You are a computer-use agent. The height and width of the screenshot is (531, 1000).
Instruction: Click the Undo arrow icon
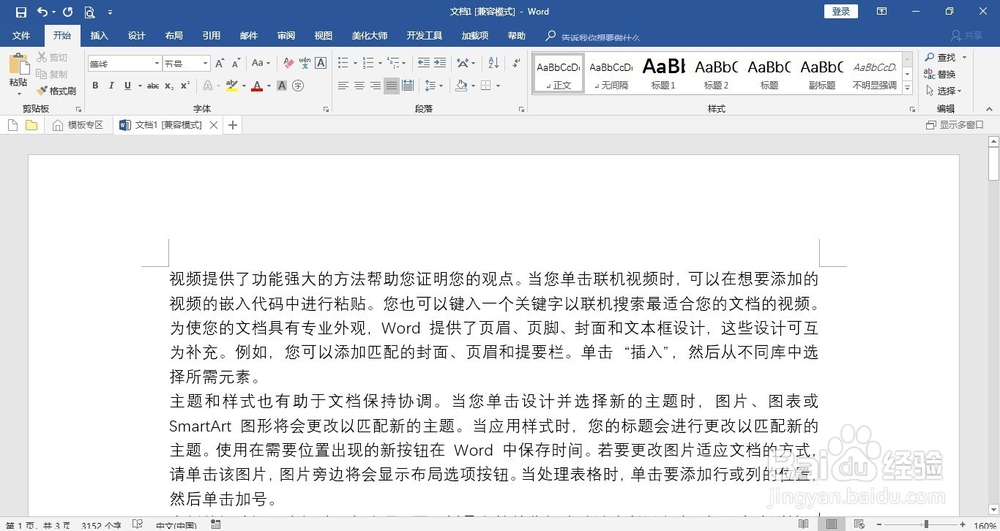[x=43, y=11]
